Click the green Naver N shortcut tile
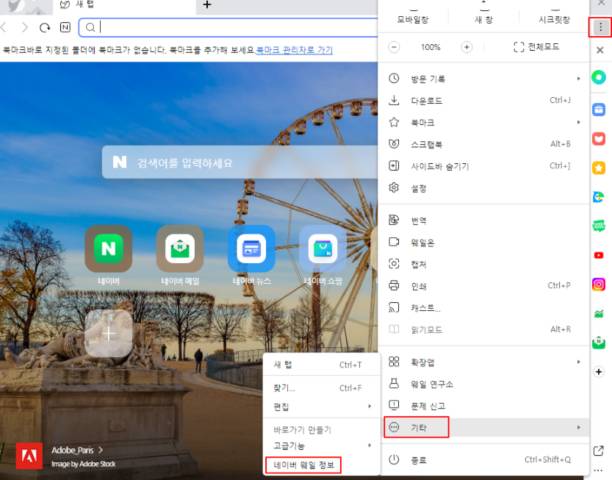Image resolution: width=612 pixels, height=480 pixels. [109, 249]
